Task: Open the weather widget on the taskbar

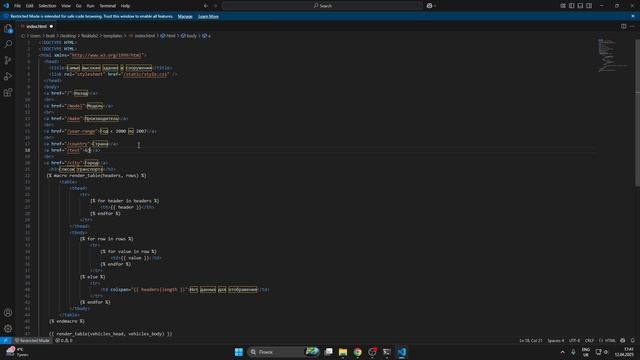Action: [x=16, y=352]
